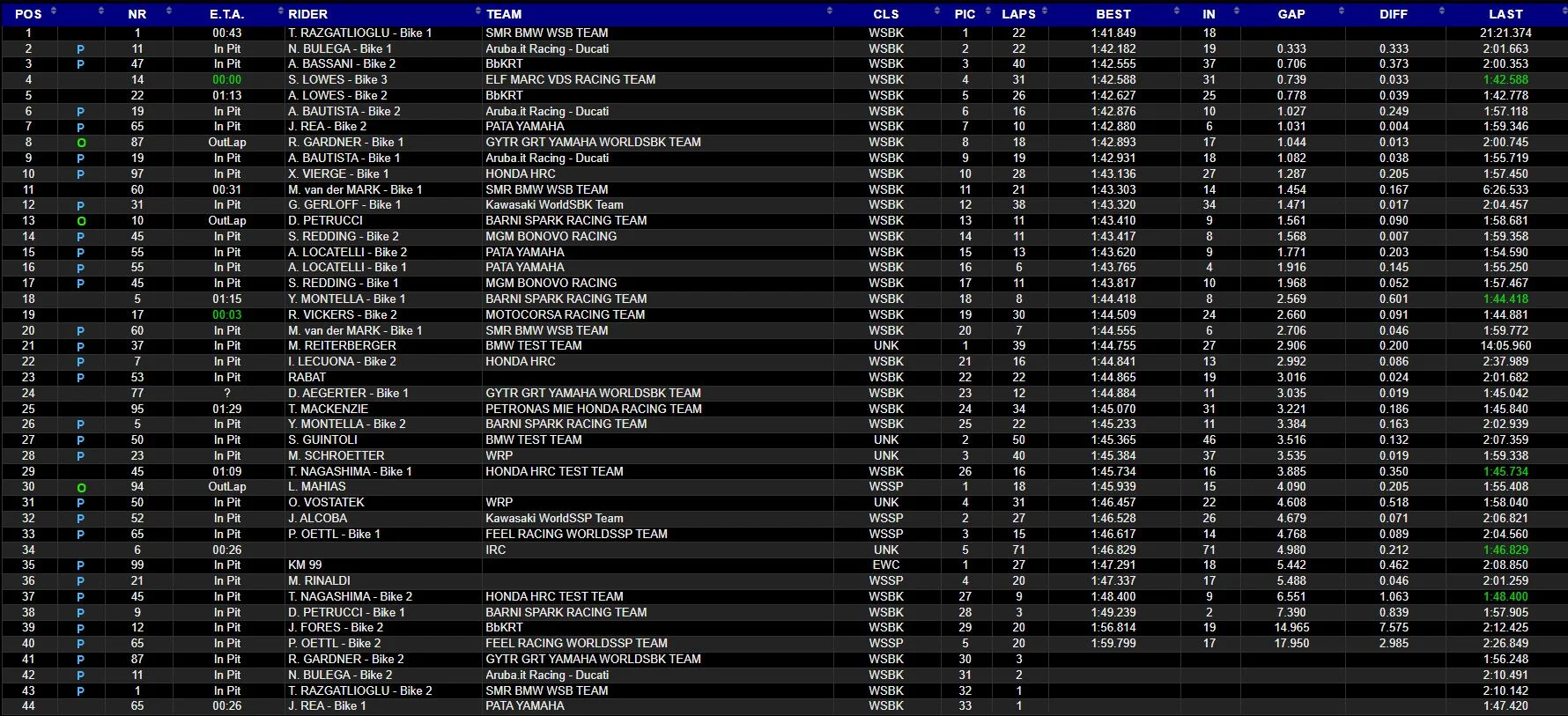Click the P icon in the KM 99 row
The width and height of the screenshot is (1568, 716).
point(81,565)
